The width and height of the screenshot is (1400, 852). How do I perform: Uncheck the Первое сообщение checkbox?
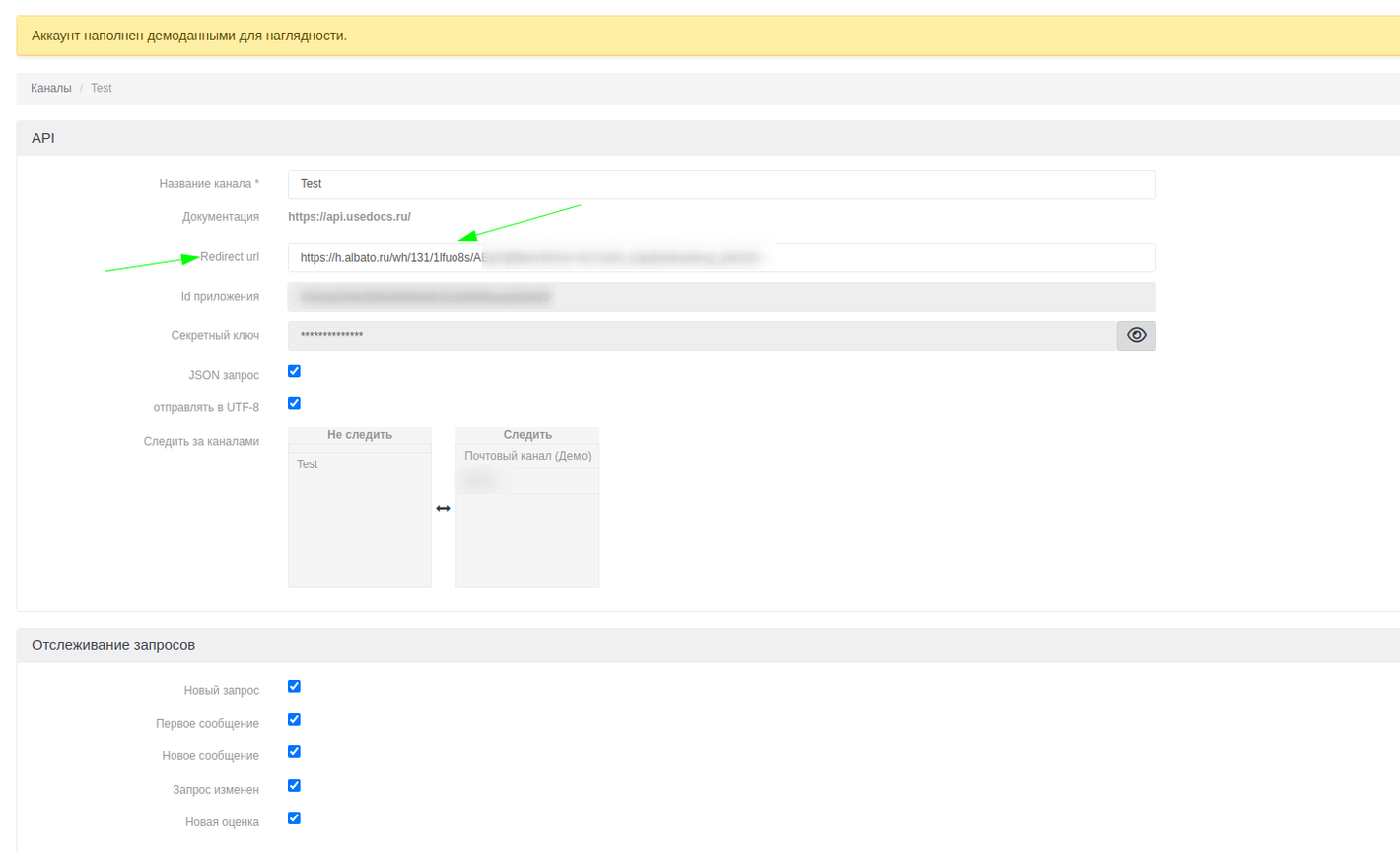coord(294,720)
